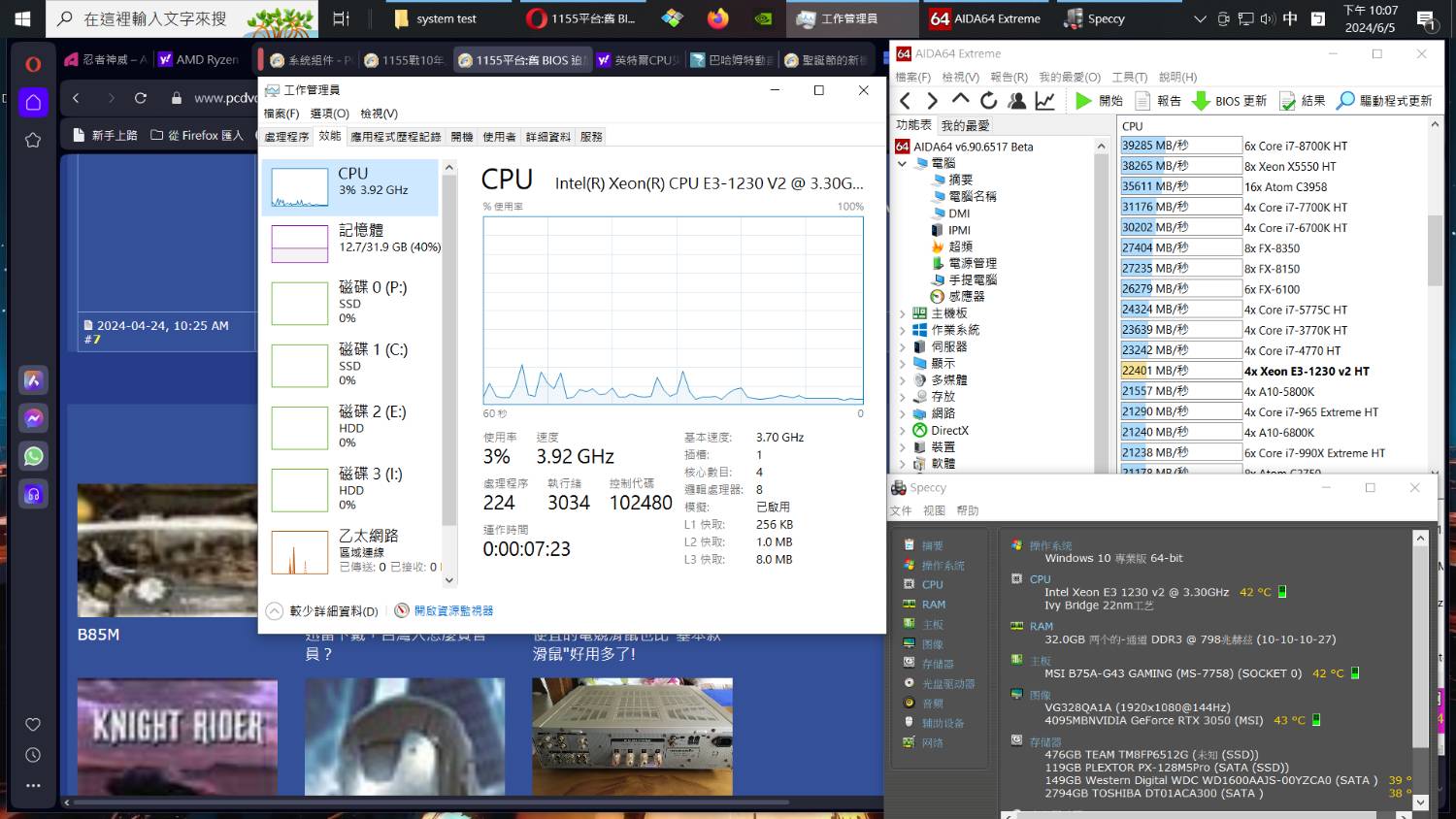Click Windows search box in taskbar
1456x819 pixels.
pyautogui.click(x=183, y=18)
